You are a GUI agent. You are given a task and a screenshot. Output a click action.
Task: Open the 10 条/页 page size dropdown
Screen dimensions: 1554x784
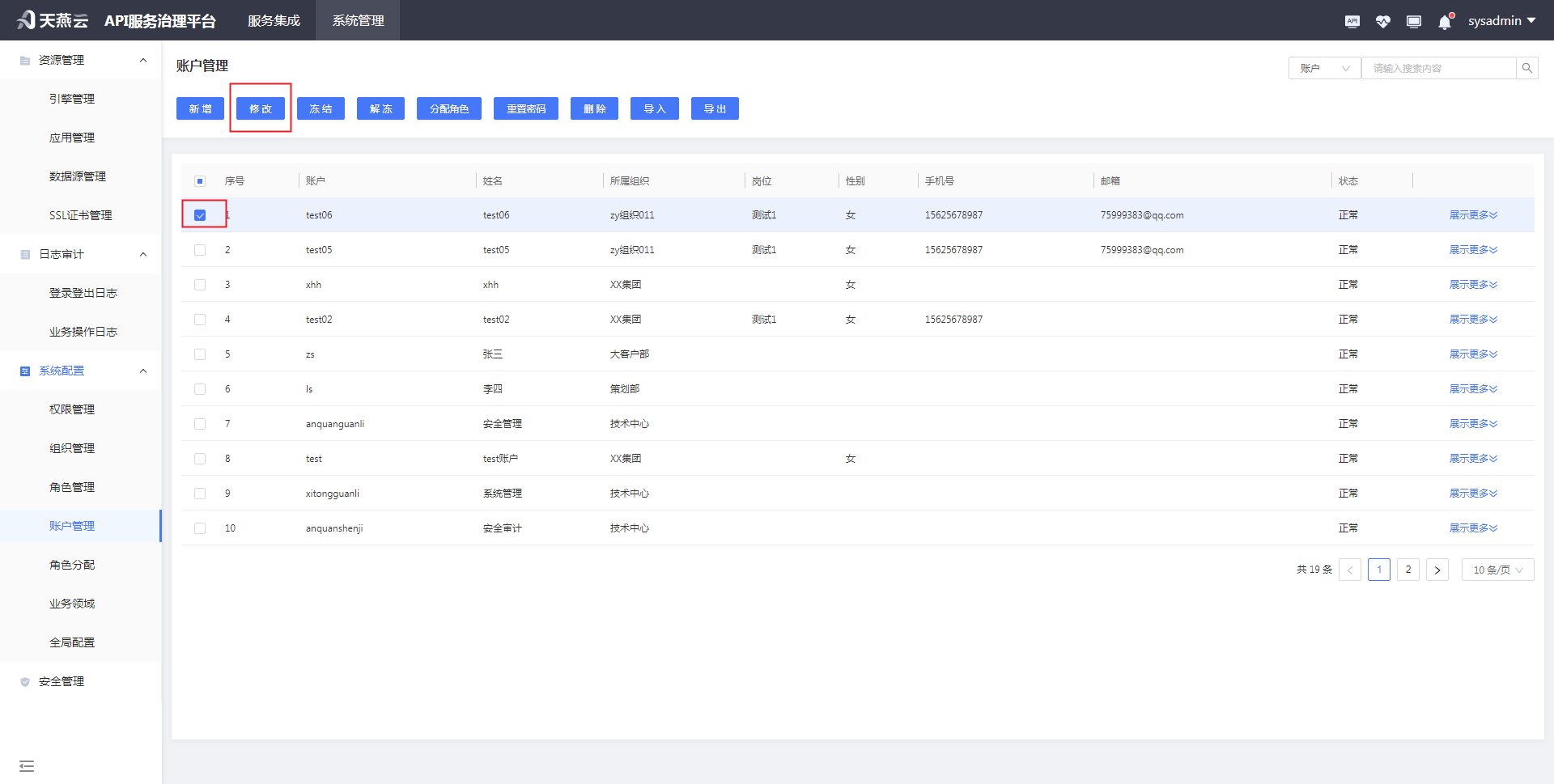(x=1497, y=570)
